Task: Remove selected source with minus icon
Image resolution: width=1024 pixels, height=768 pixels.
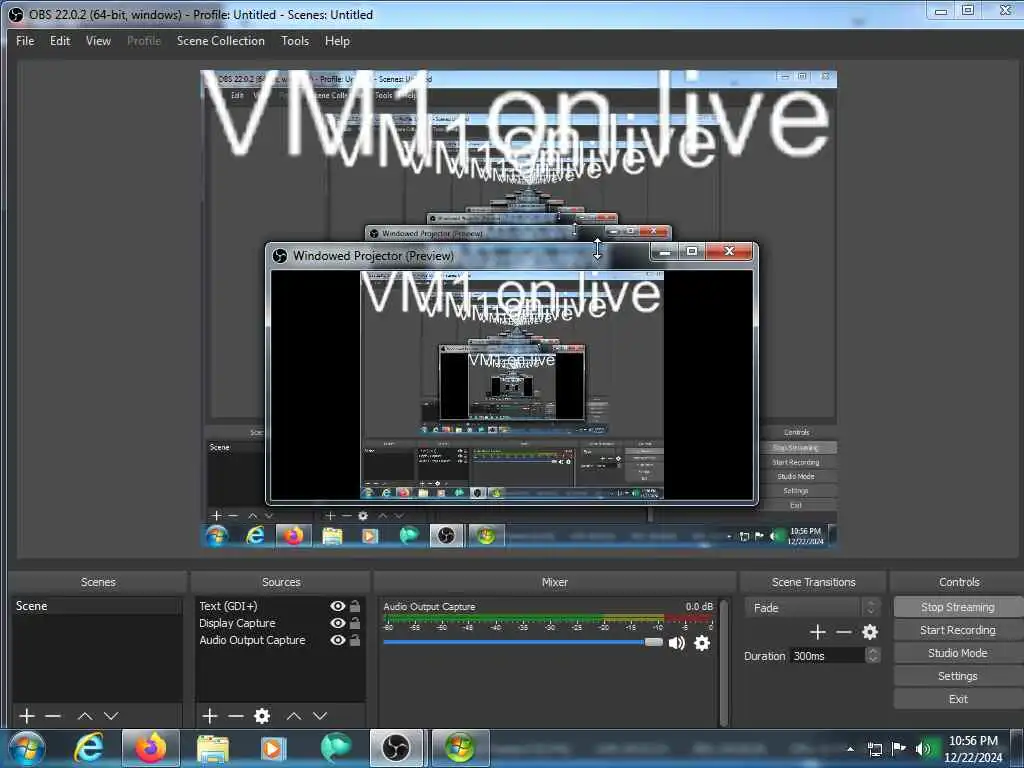Action: coord(236,716)
